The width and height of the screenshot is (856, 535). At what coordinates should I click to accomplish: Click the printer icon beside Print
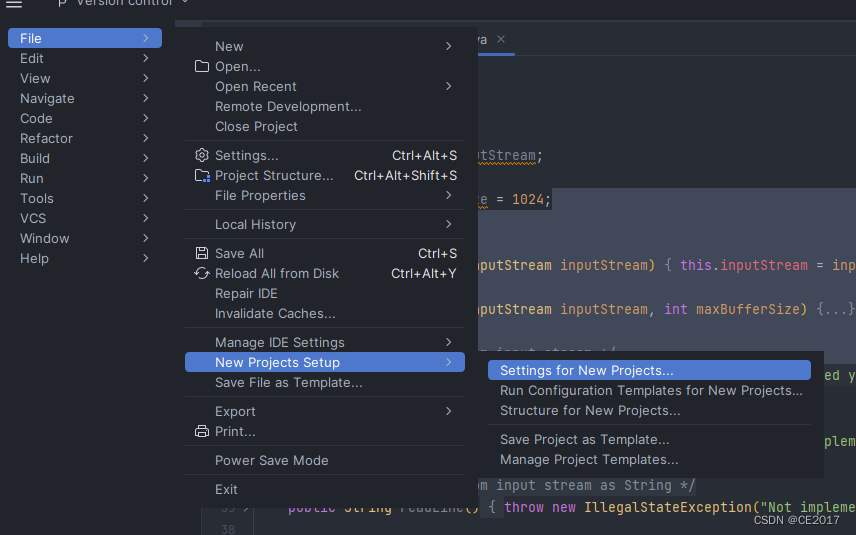(202, 432)
